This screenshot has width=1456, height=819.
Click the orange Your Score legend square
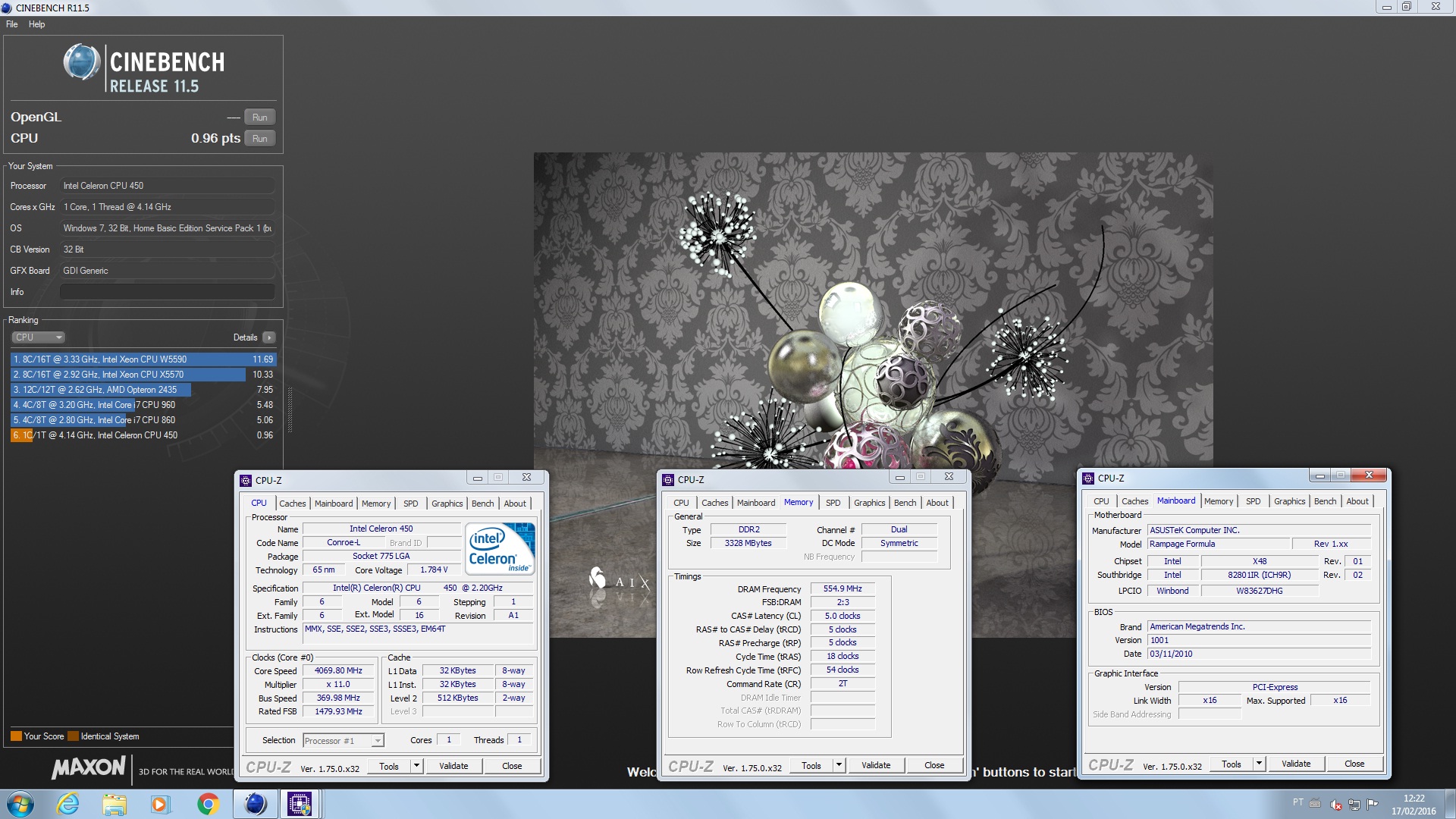(16, 736)
